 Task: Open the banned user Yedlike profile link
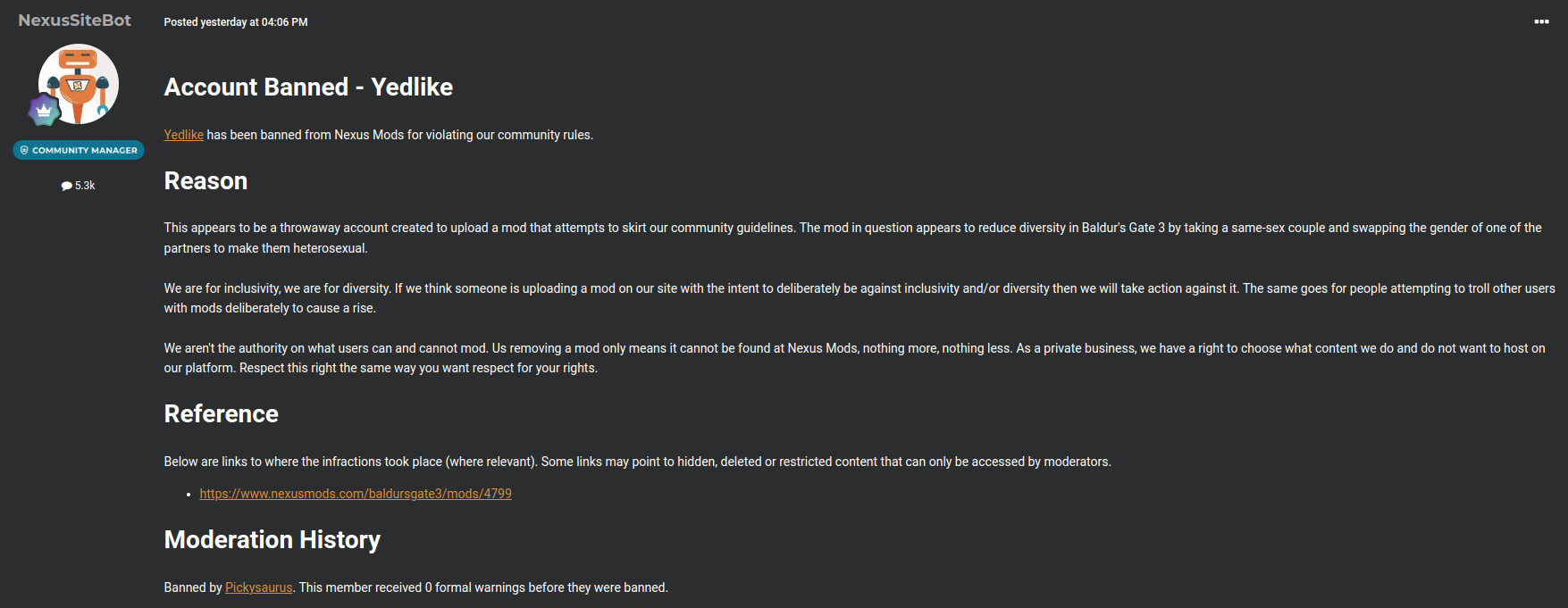point(183,135)
